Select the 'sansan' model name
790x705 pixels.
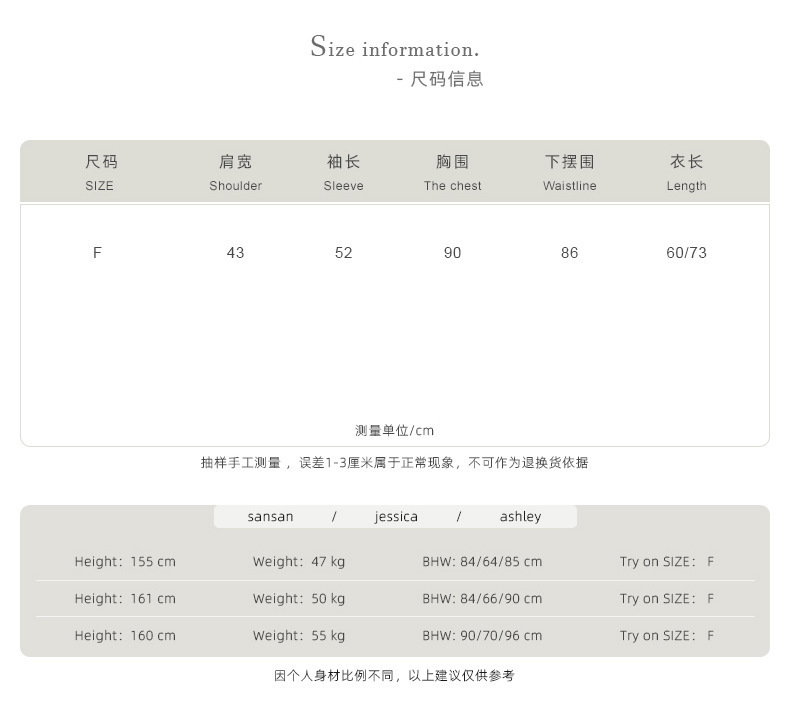tap(270, 517)
